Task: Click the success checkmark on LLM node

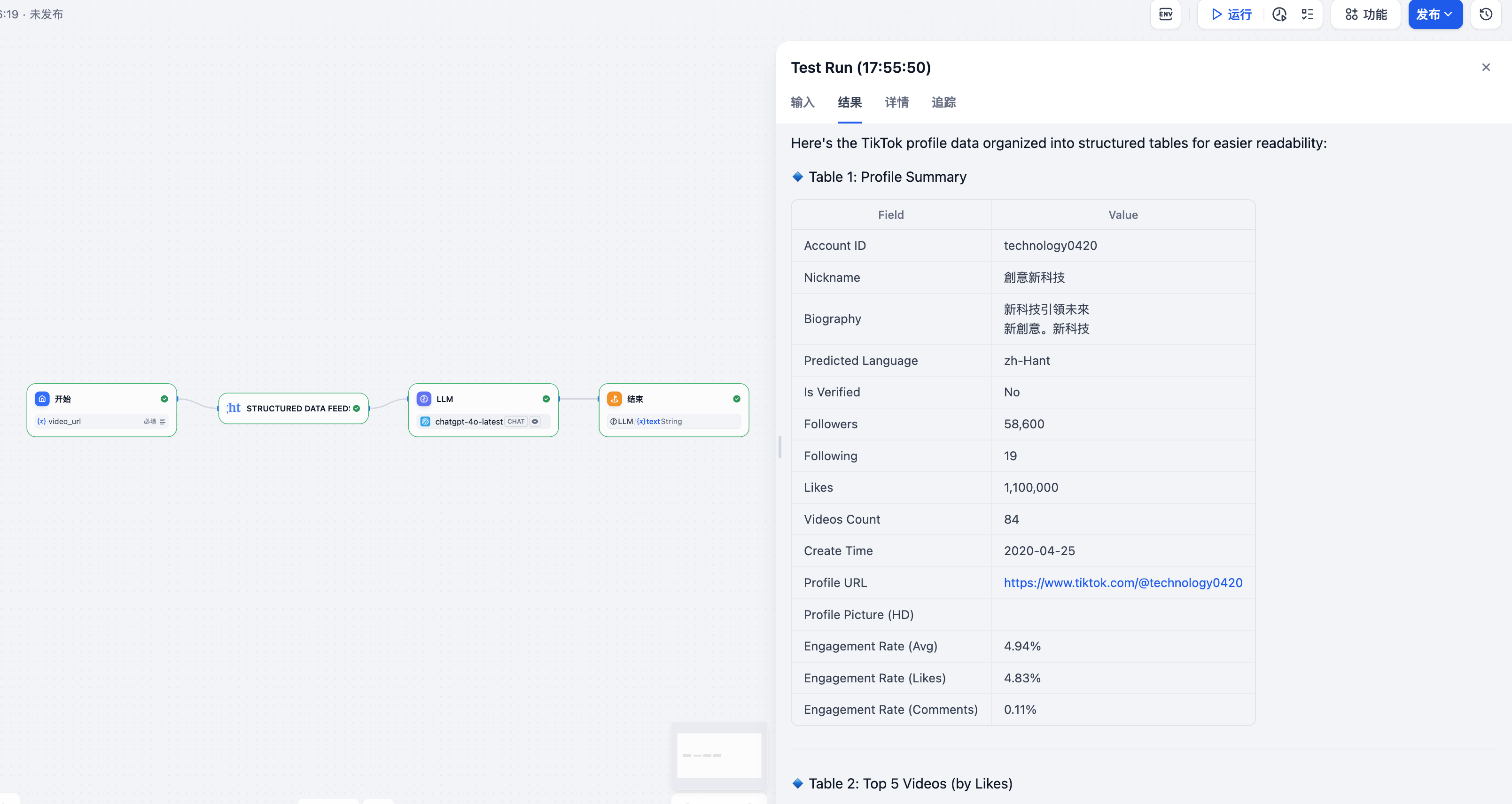Action: 546,399
